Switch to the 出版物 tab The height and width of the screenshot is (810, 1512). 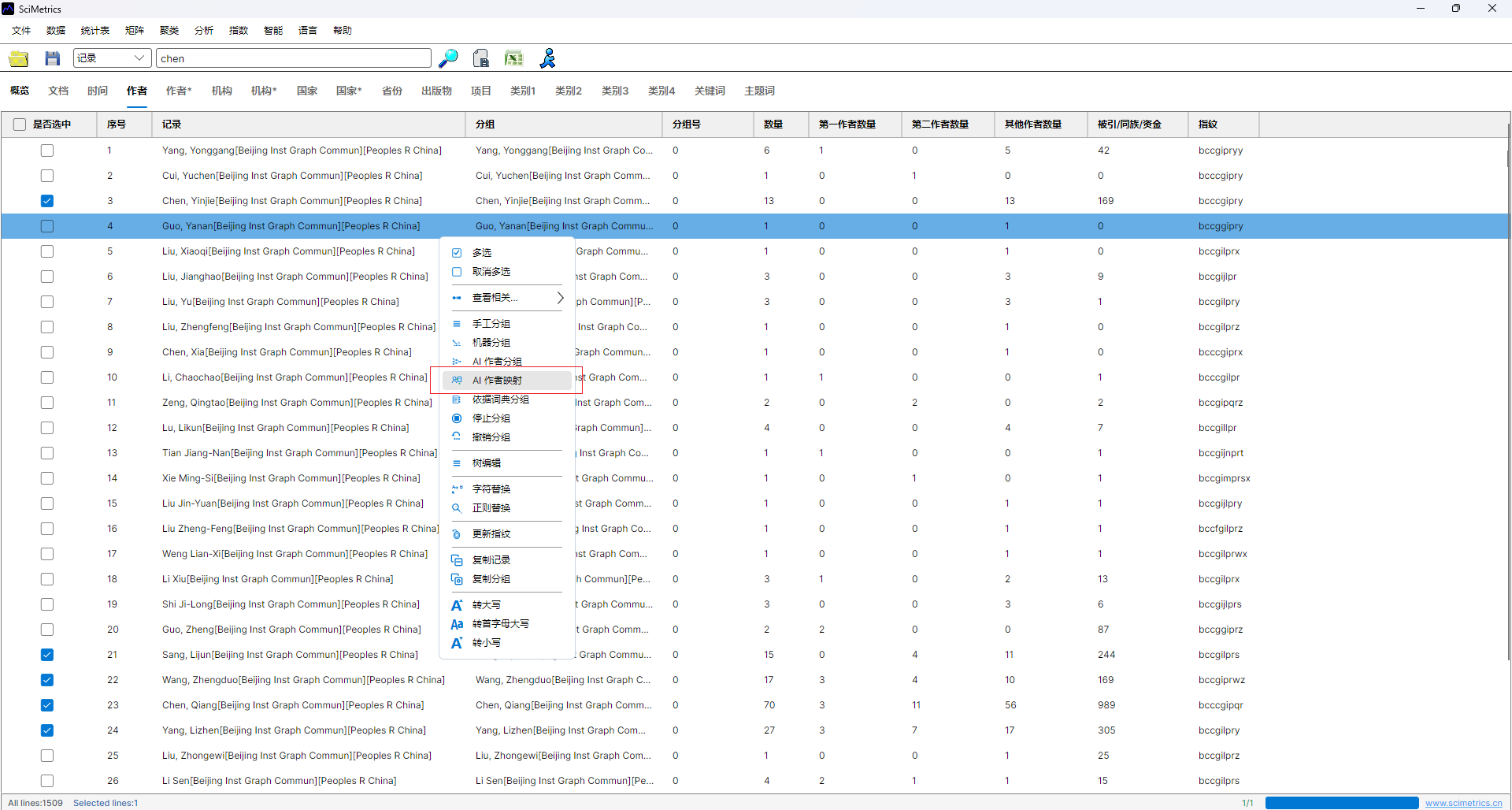pos(436,91)
